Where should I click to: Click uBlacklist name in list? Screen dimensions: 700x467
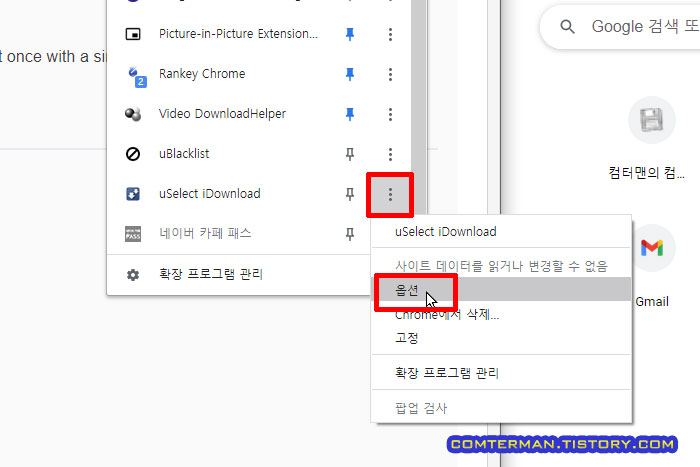(184, 154)
